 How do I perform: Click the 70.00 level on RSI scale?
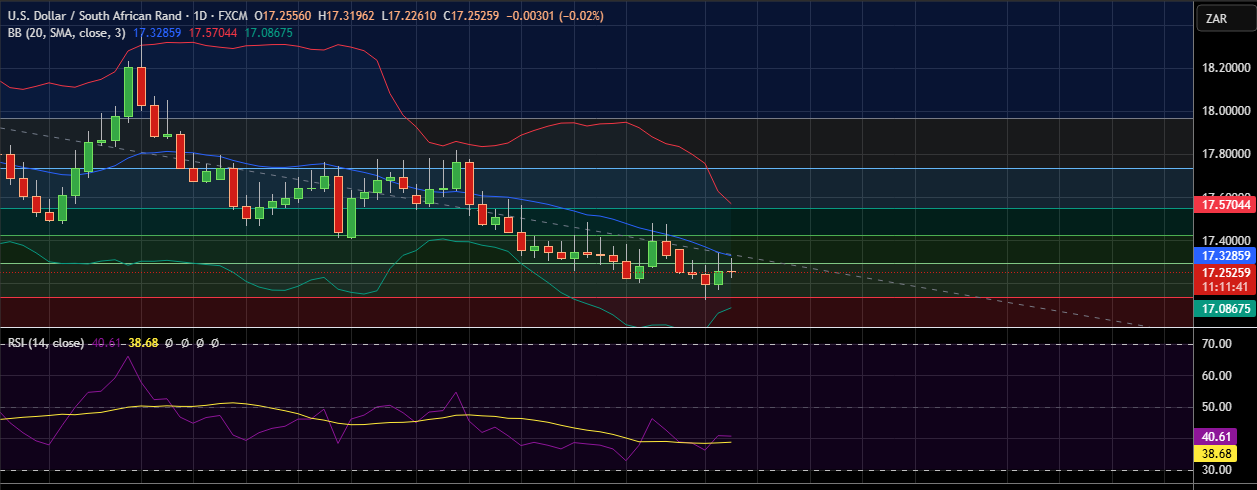[x=1215, y=344]
